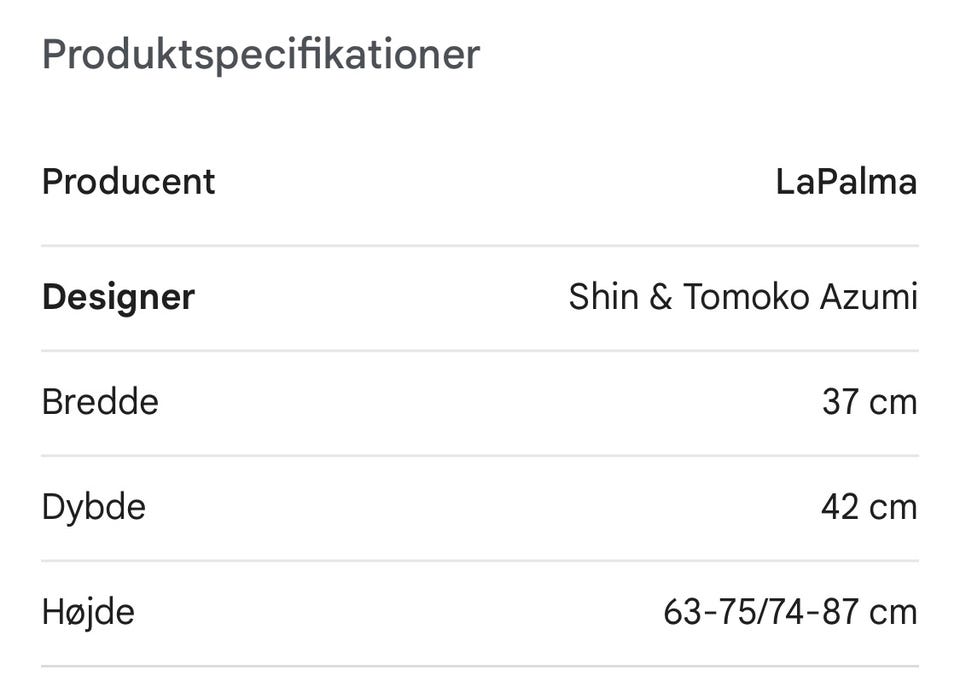960x676 pixels.
Task: Click the 37 cm width value
Action: 869,402
